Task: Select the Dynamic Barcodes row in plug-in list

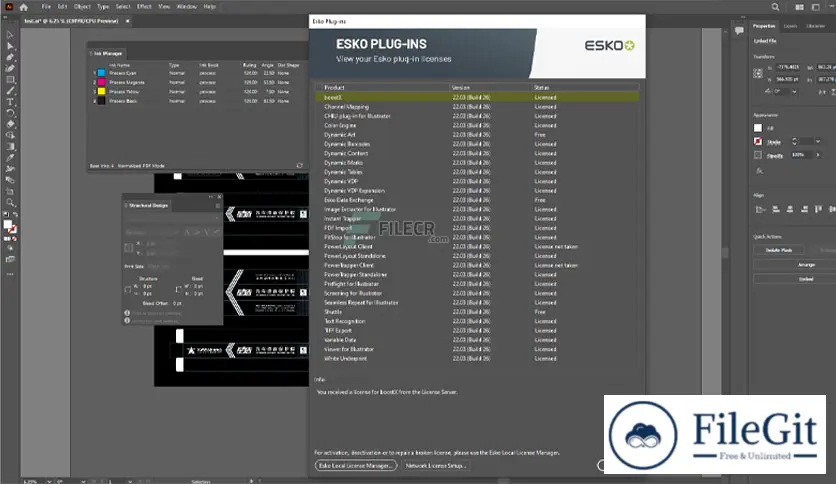Action: coord(477,144)
